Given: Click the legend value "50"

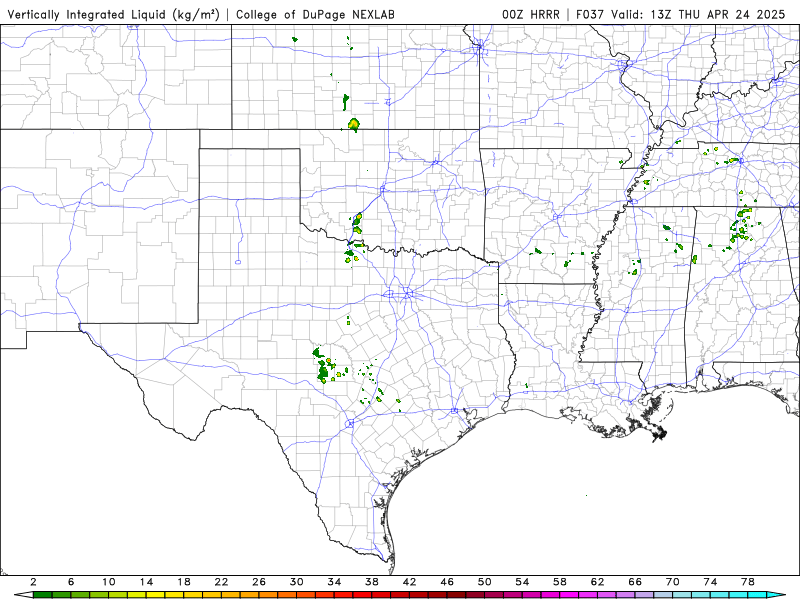Looking at the screenshot, I should coord(485,582).
